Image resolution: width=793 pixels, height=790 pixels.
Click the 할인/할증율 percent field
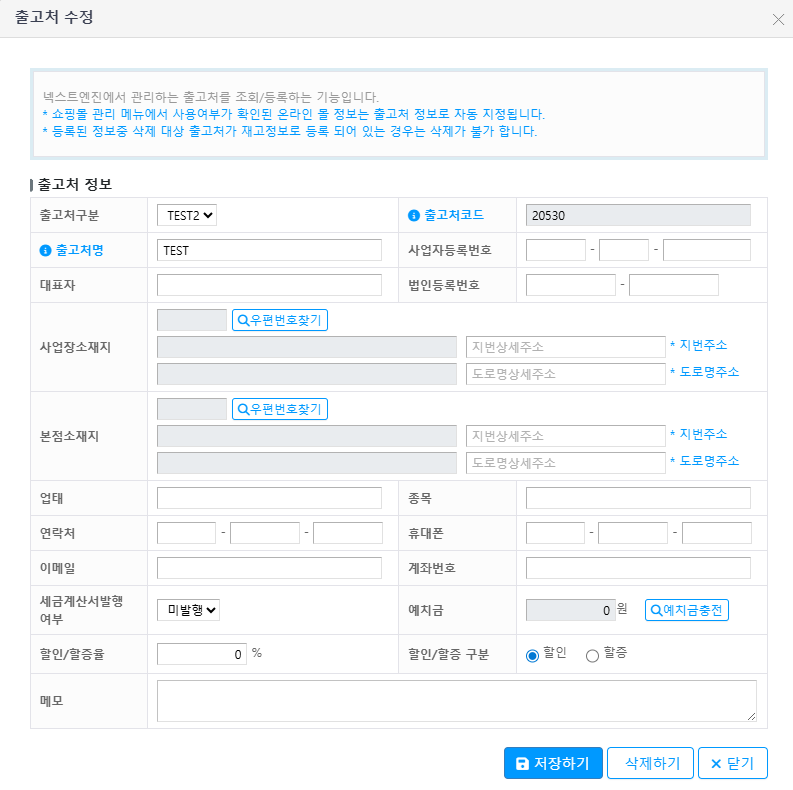[202, 654]
